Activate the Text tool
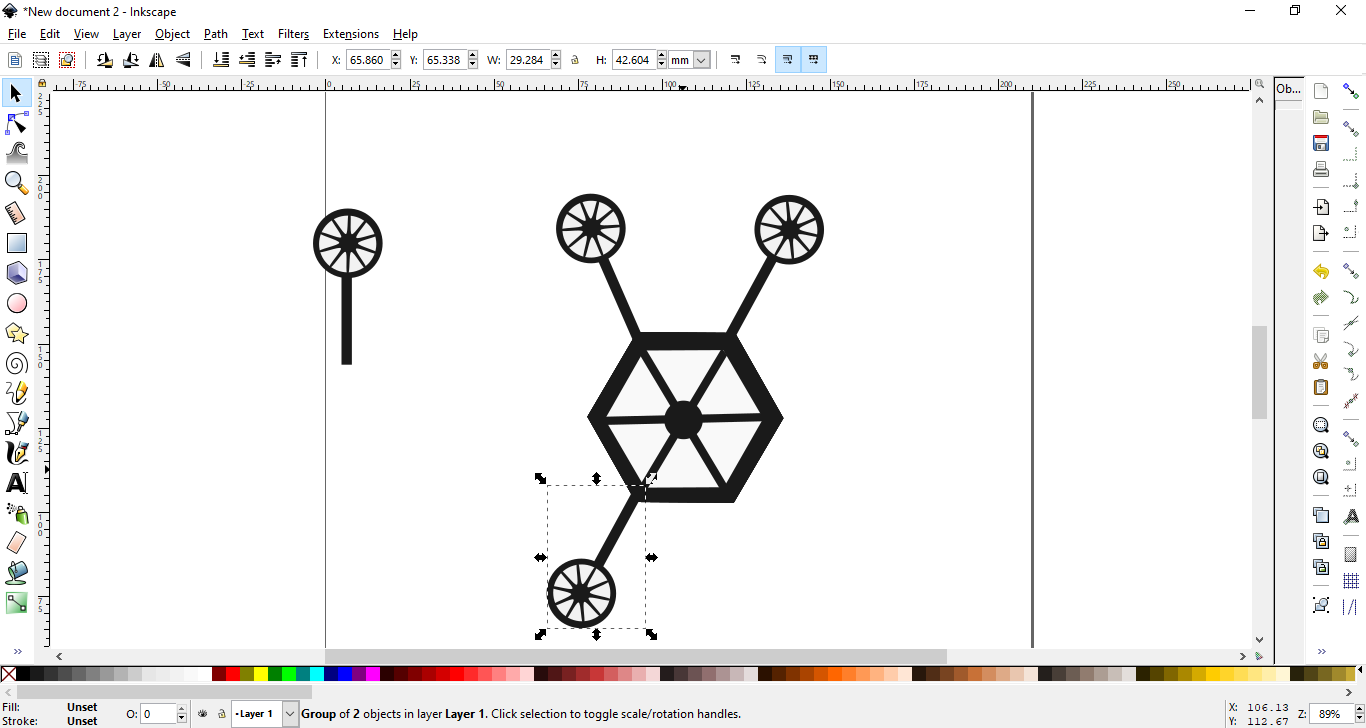 point(16,483)
